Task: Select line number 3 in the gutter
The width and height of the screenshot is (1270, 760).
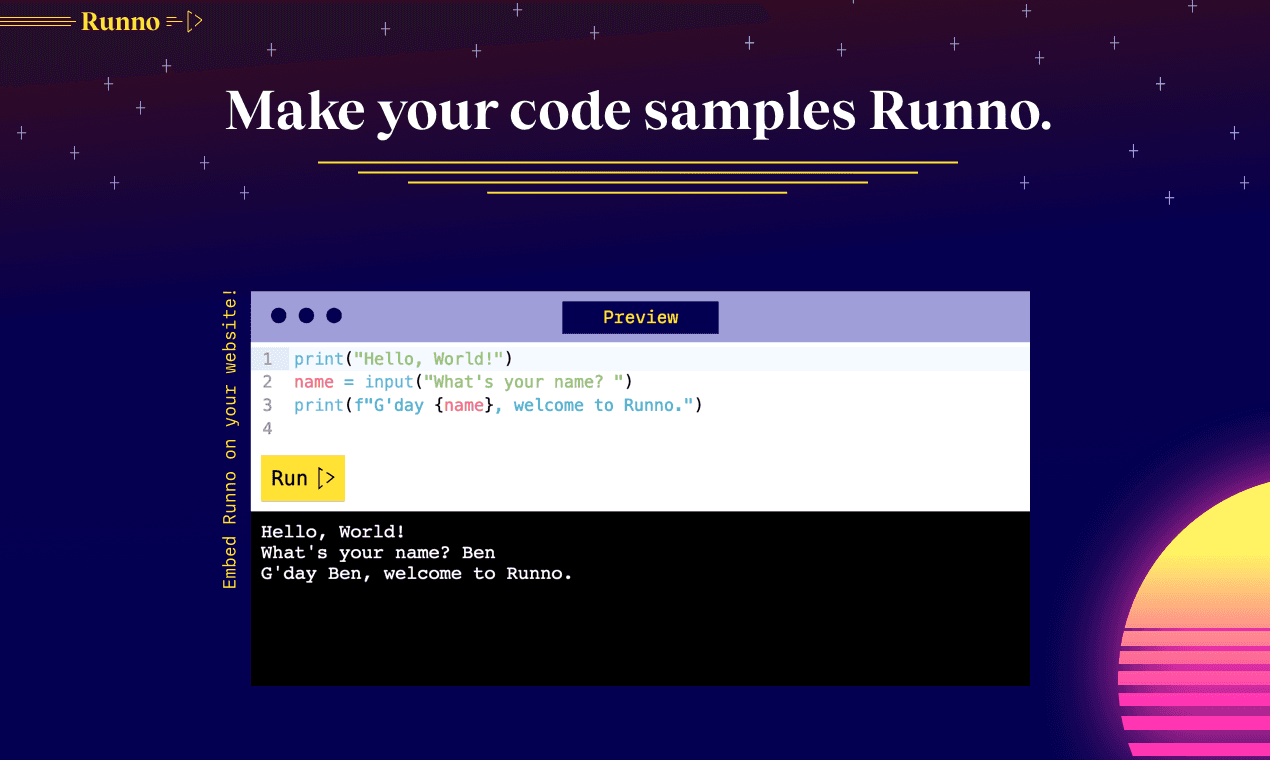Action: 267,405
